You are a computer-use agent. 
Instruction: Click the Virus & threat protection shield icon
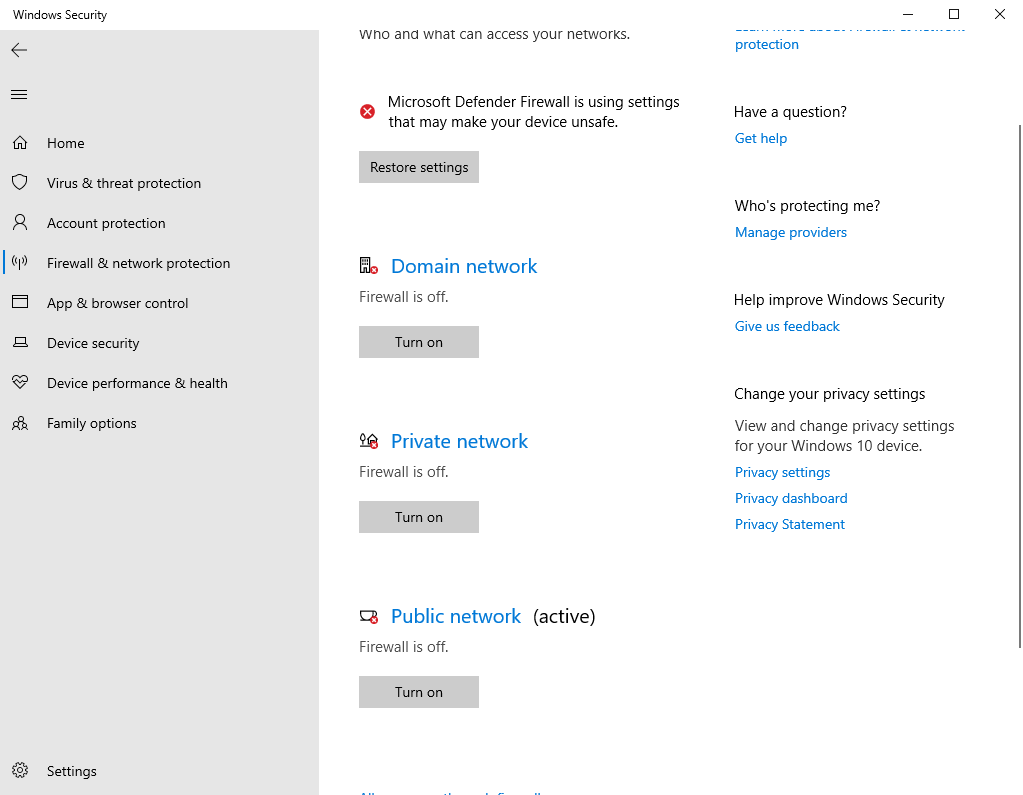click(x=19, y=183)
